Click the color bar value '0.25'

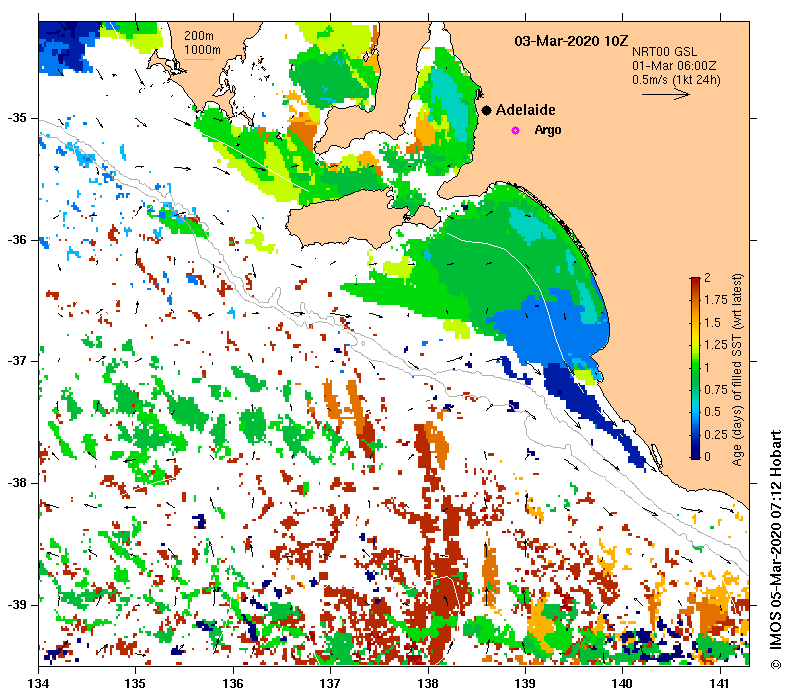point(716,434)
